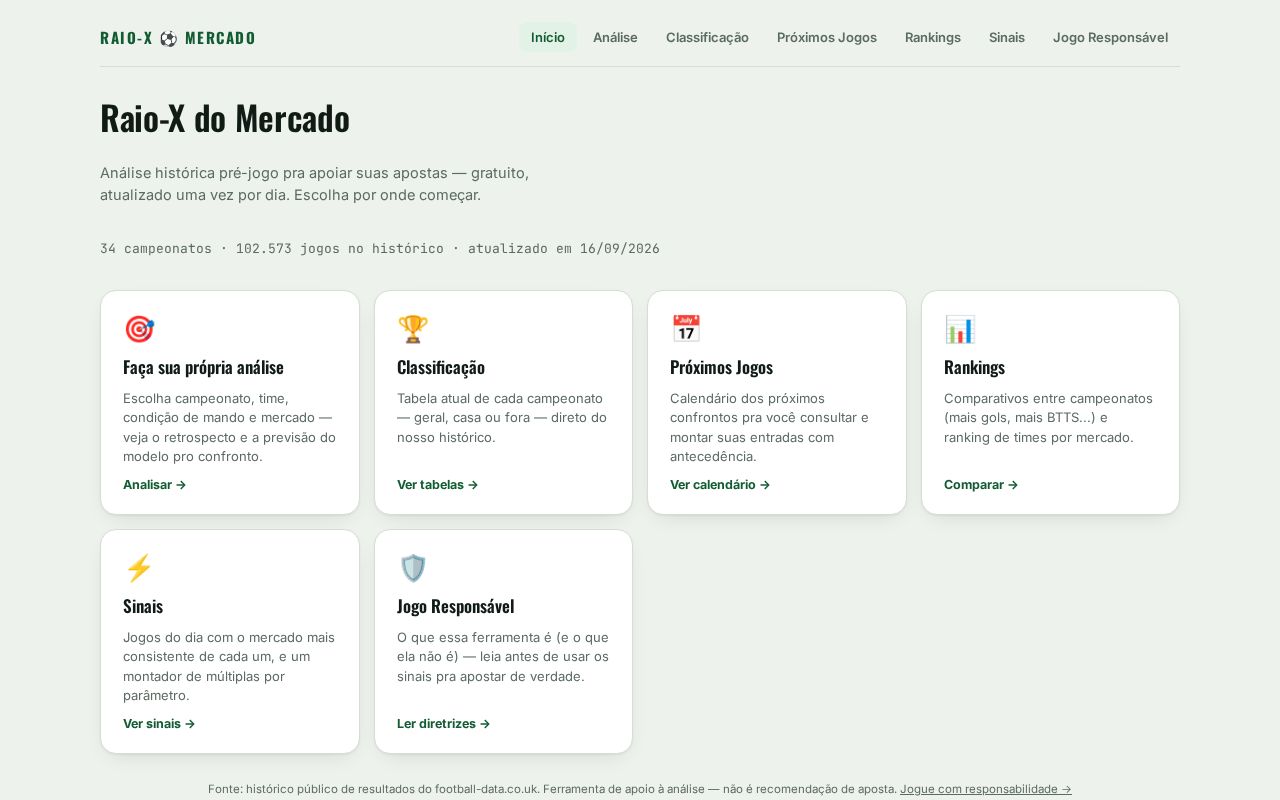Click the card heading Faça sua própria análise
1280x800 pixels.
click(203, 367)
